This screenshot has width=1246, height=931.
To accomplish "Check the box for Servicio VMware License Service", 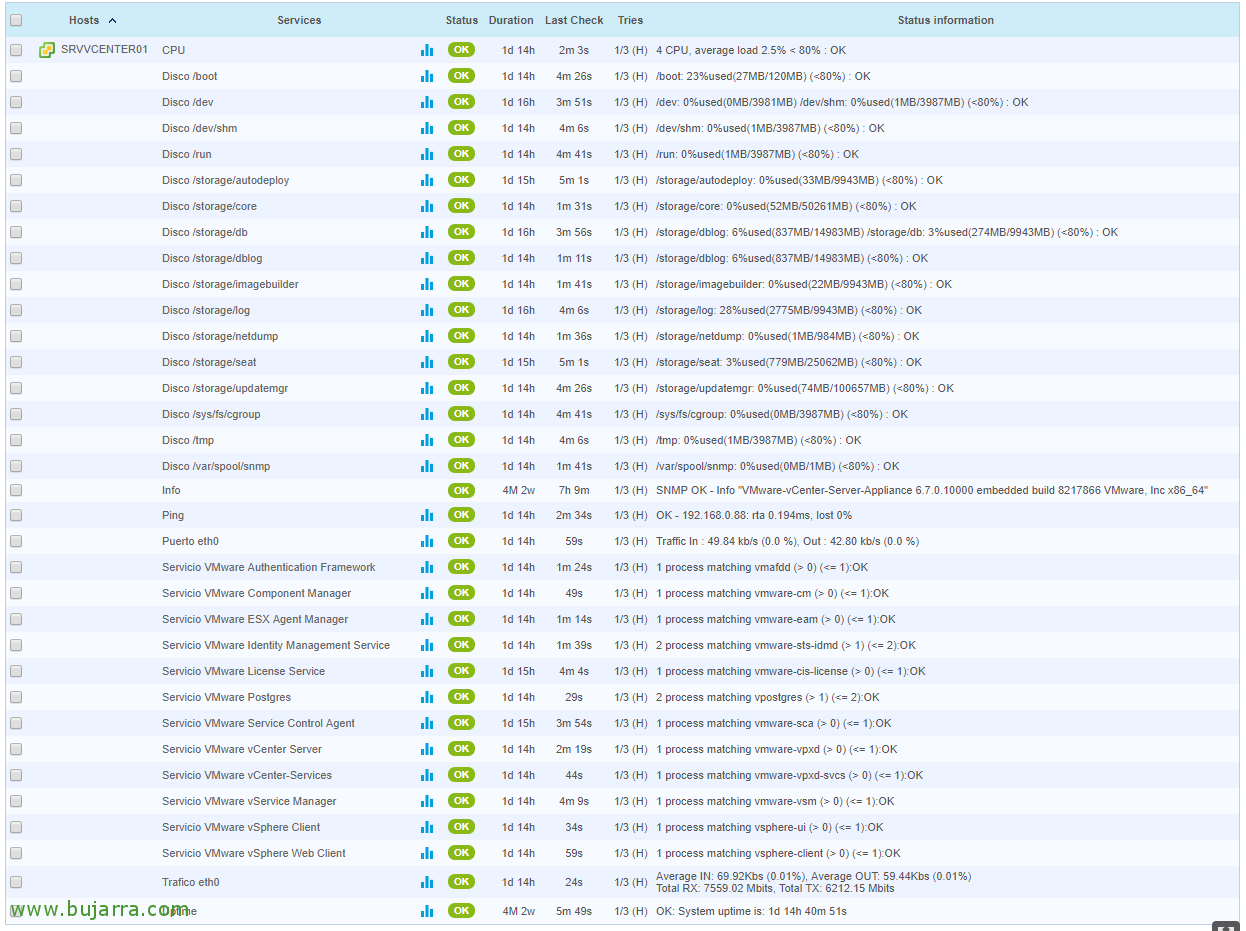I will 16,671.
